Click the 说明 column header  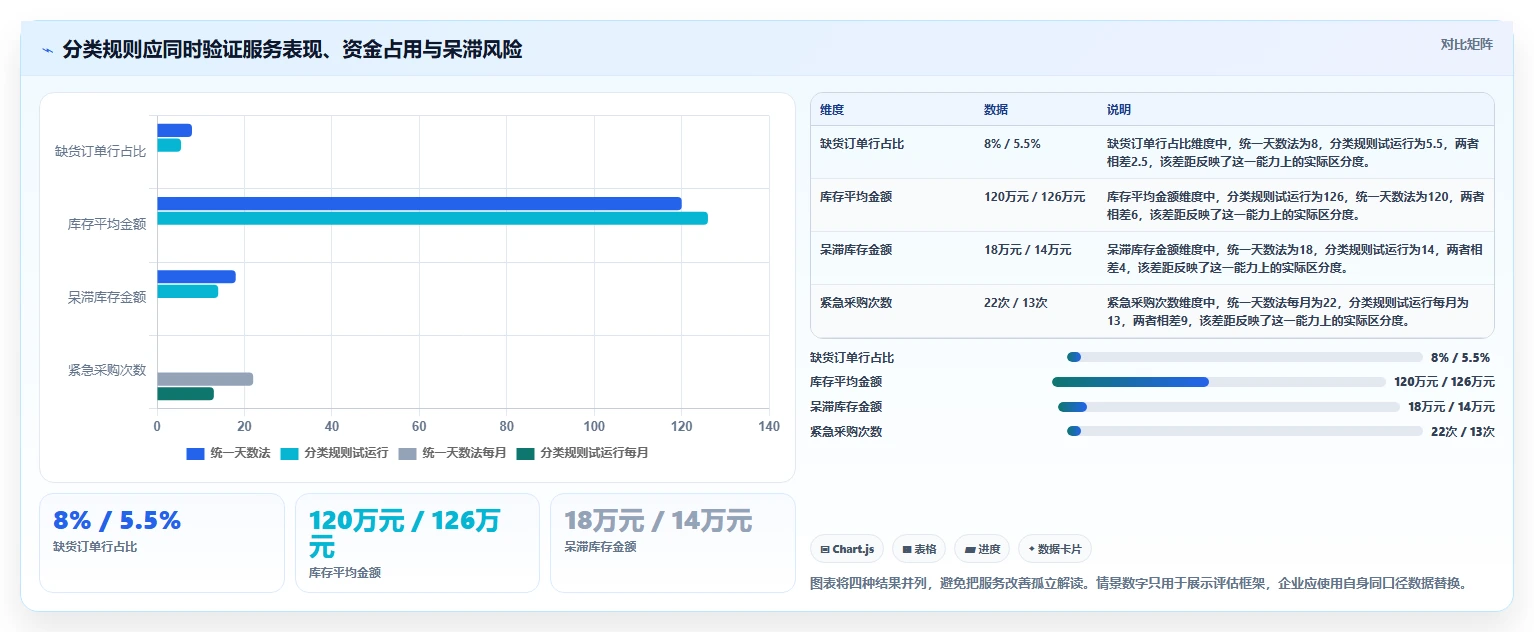1119,110
